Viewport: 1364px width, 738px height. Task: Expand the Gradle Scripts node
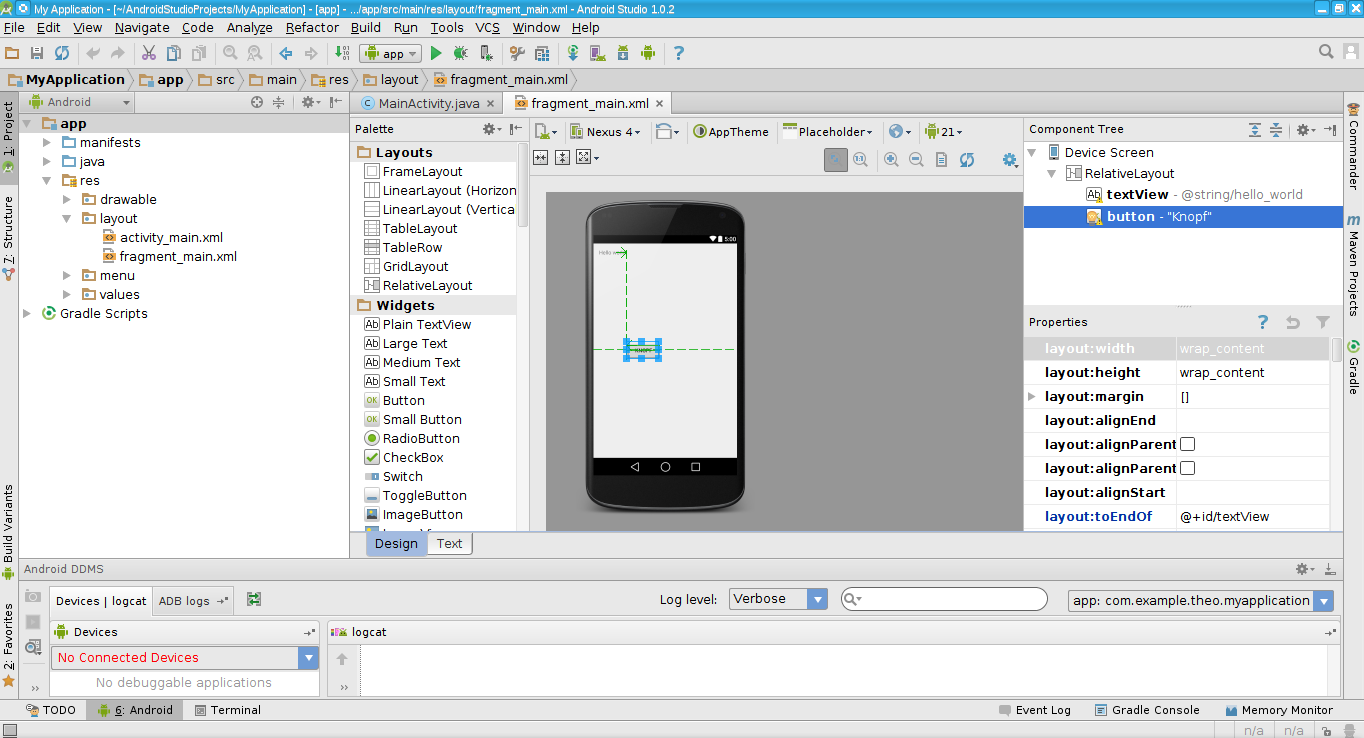click(28, 314)
